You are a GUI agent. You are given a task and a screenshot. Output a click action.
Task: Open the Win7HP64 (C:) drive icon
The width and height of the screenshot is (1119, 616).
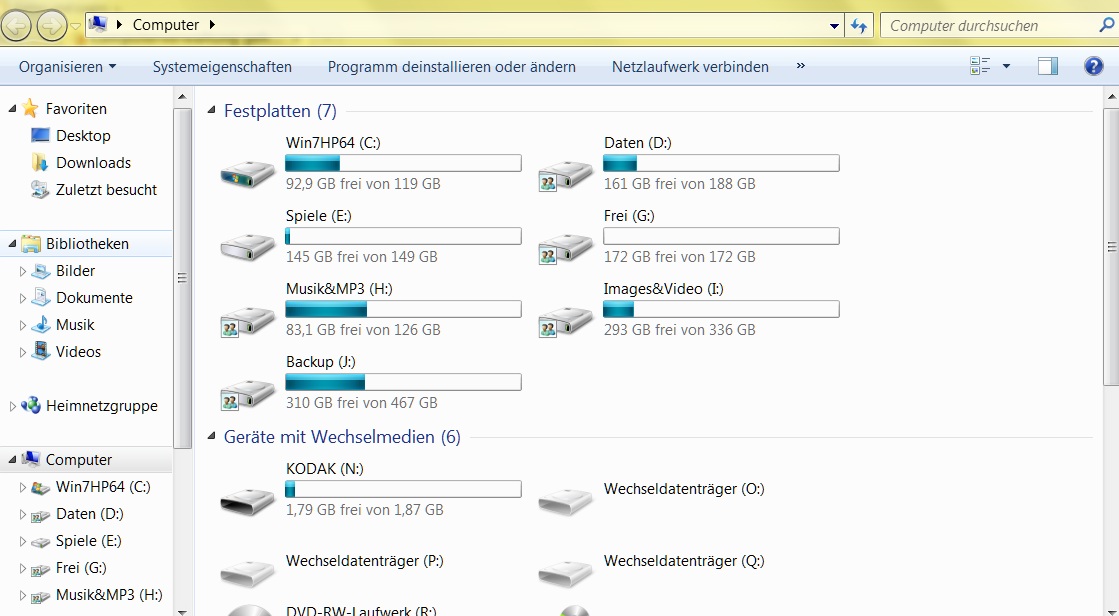point(248,173)
